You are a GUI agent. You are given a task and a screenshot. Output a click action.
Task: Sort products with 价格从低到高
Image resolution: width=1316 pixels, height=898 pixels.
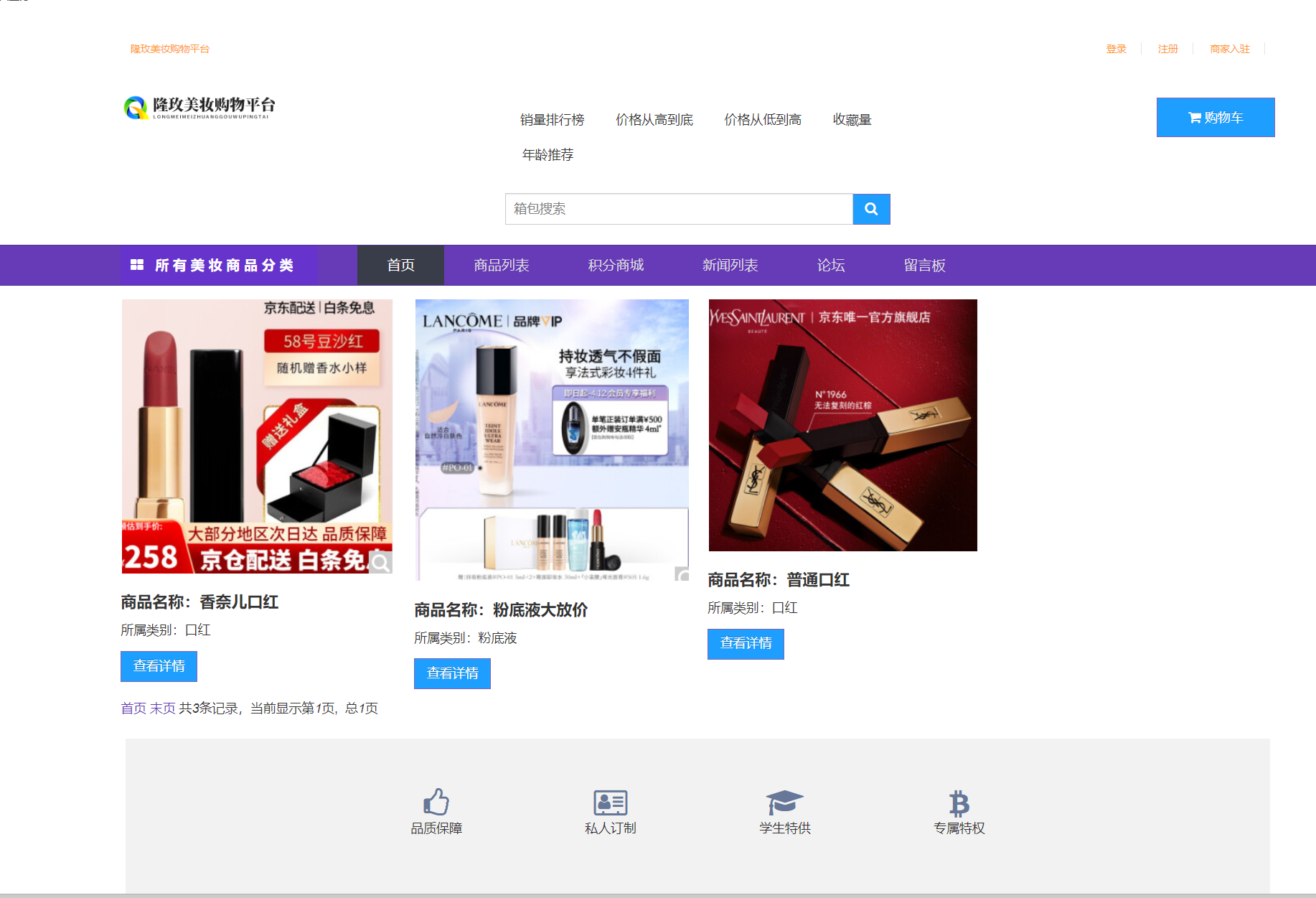[x=763, y=119]
